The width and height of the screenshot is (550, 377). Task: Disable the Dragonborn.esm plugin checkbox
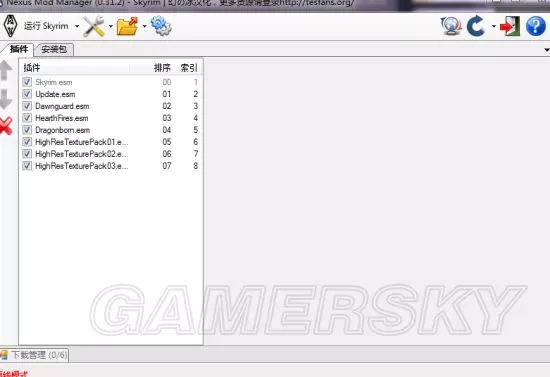[27, 130]
